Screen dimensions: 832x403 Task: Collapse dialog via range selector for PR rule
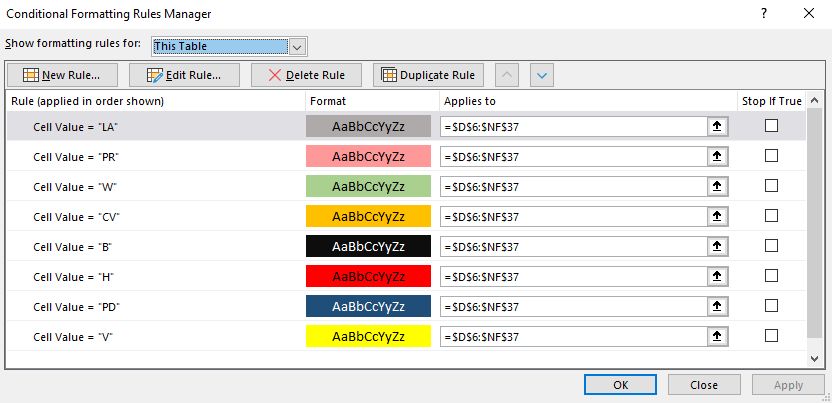[x=717, y=157]
